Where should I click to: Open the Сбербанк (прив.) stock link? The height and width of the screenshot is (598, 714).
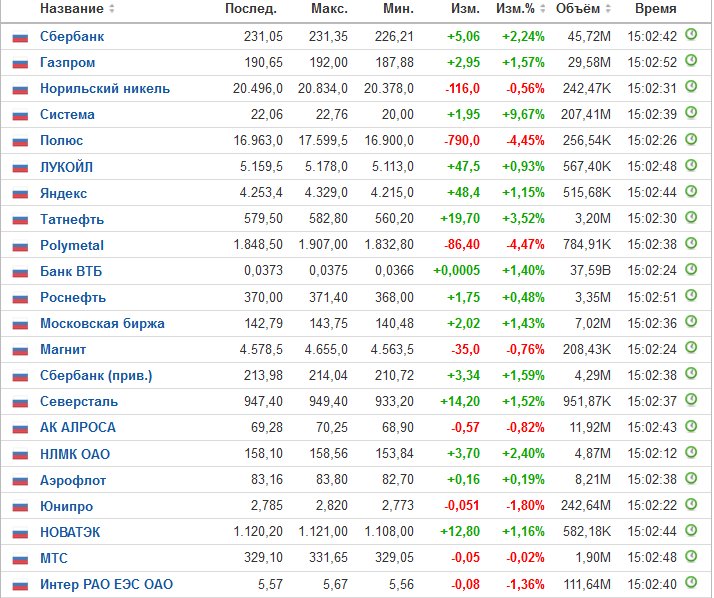[96, 376]
